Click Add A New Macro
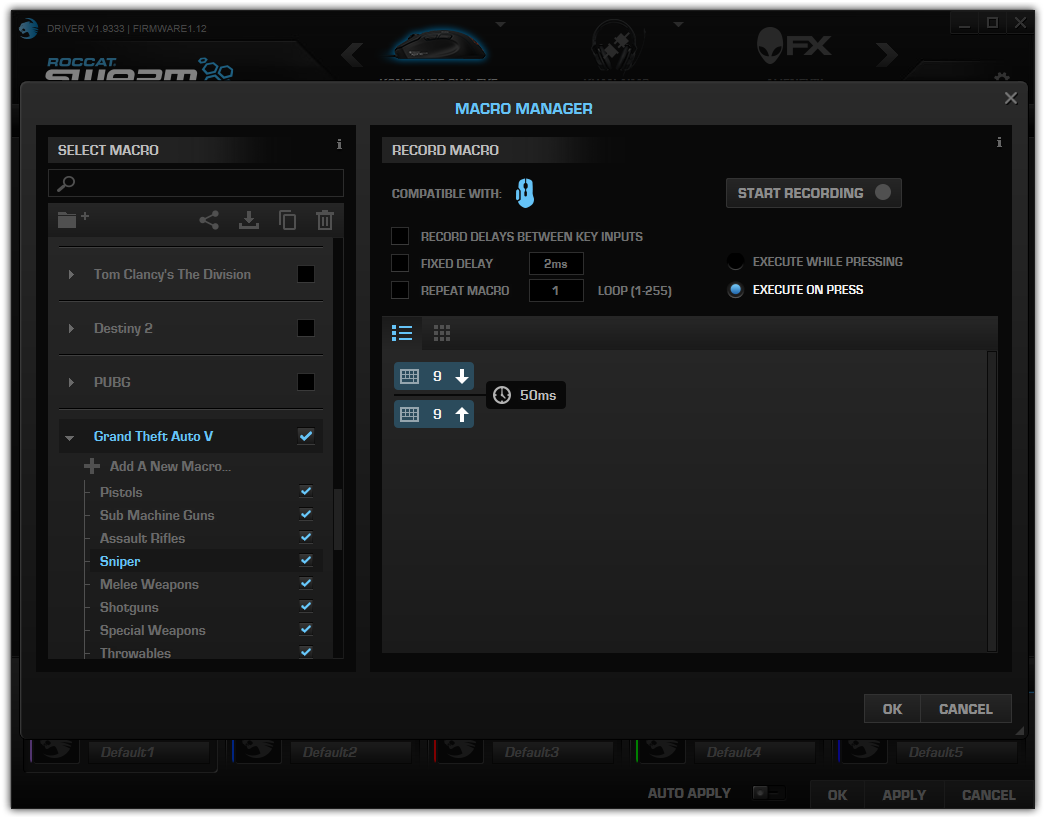1047x817 pixels. click(170, 466)
